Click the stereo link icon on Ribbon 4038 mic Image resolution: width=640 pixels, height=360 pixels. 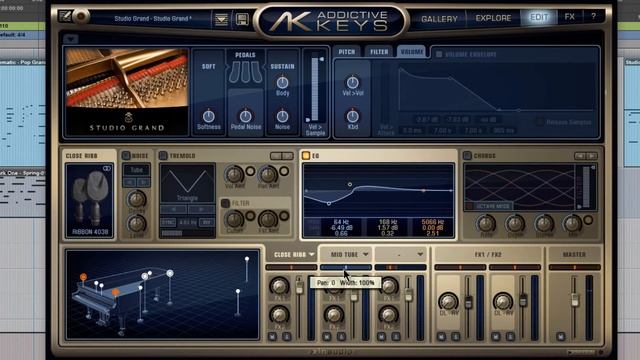click(107, 168)
